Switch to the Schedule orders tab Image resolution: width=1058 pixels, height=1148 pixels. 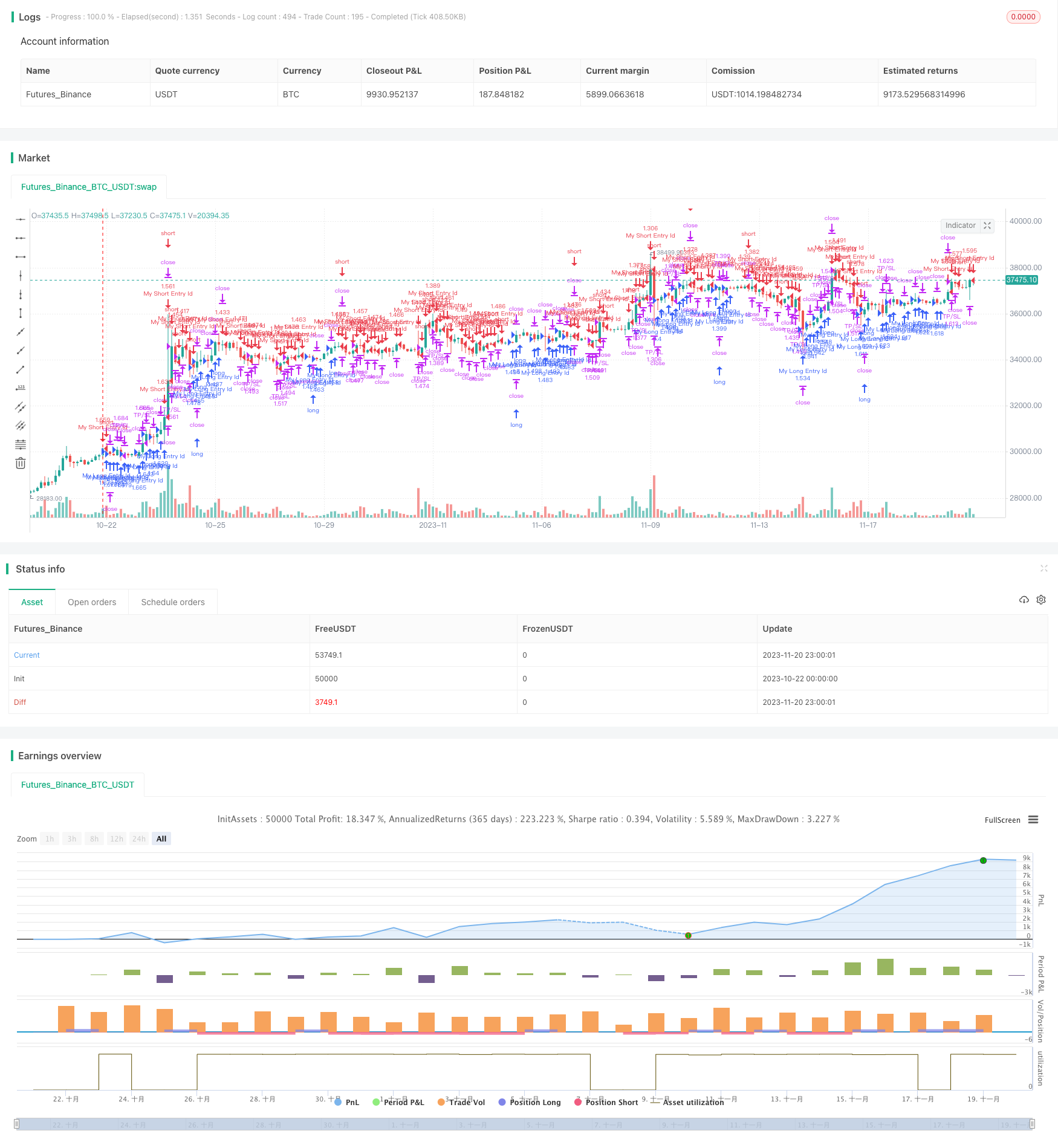[x=173, y=602]
